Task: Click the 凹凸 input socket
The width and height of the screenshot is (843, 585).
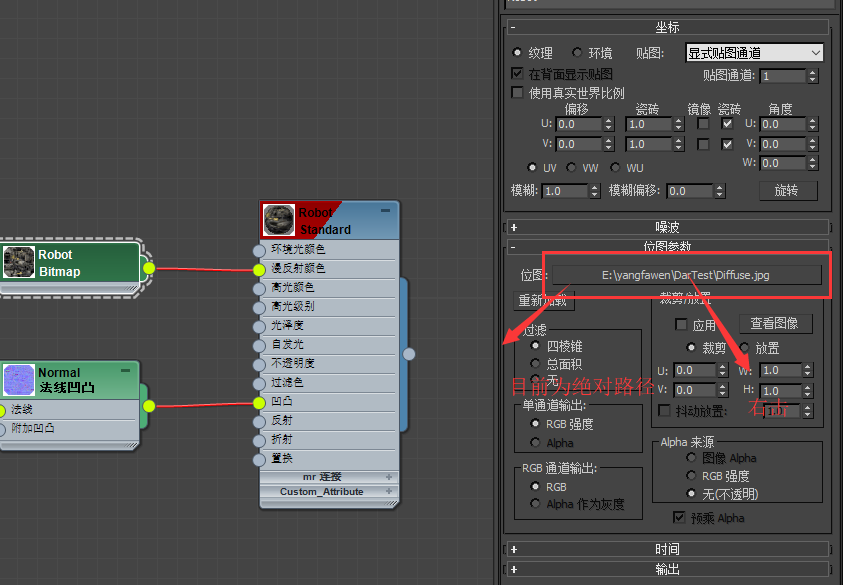Action: 259,403
